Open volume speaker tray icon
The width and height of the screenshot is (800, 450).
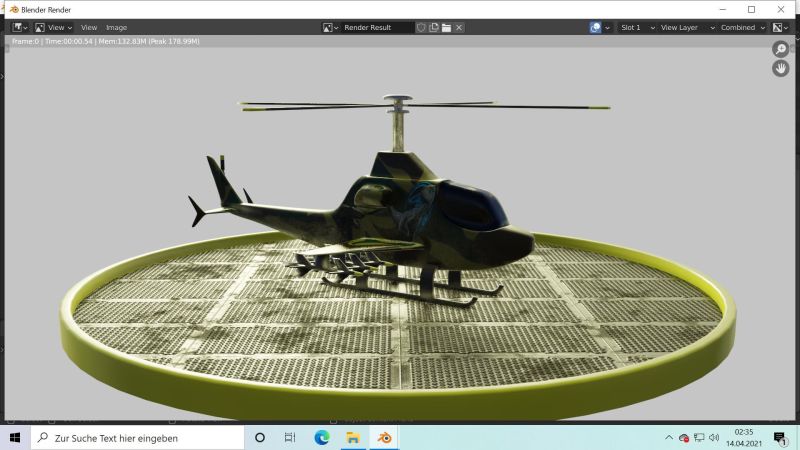coord(714,438)
